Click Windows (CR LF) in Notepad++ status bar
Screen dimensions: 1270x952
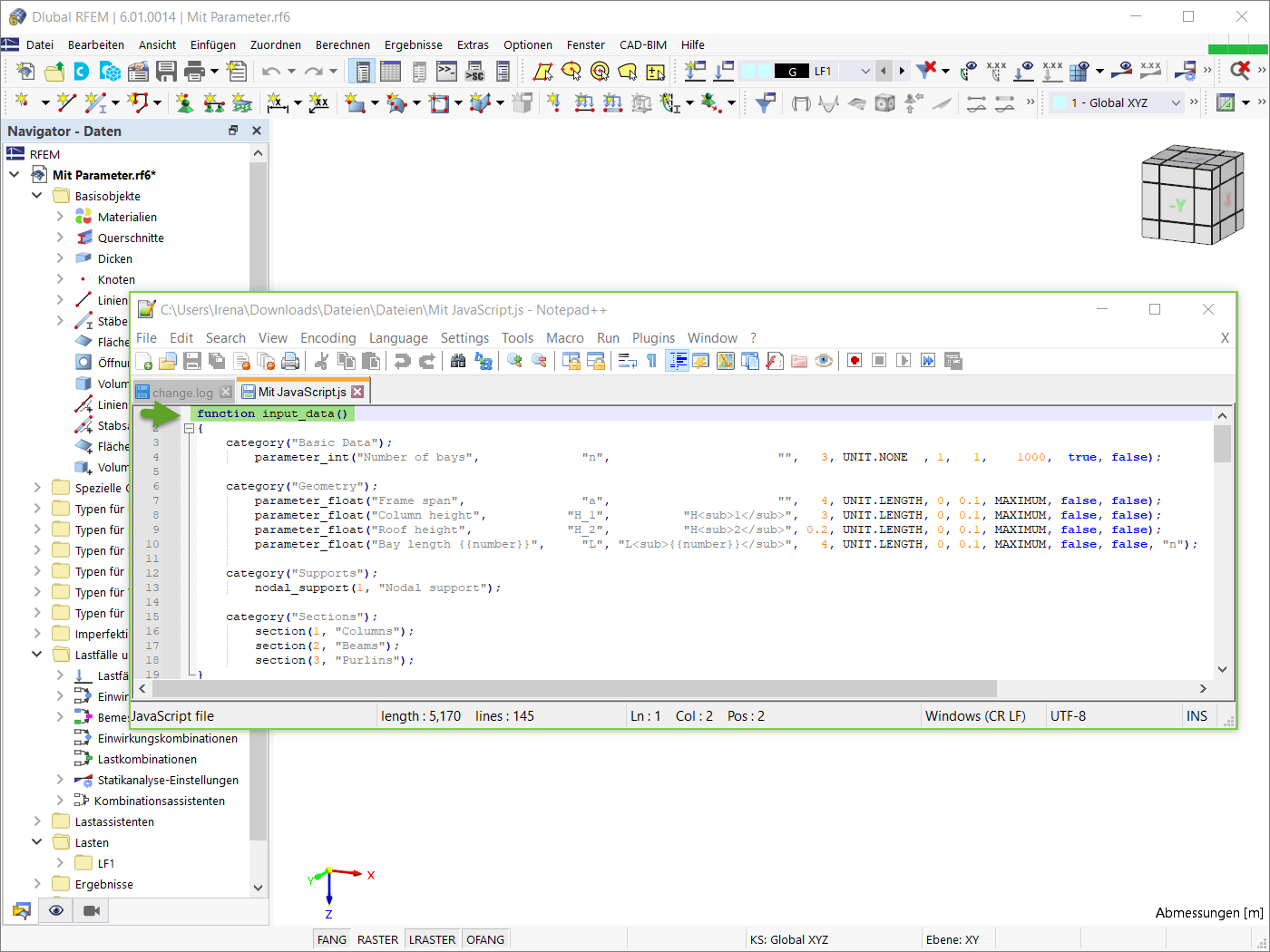point(976,715)
